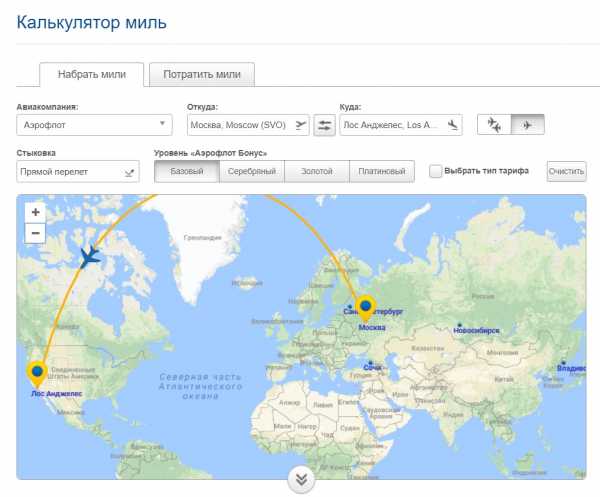Select the Базовый bonus level
The width and height of the screenshot is (600, 497).
[x=187, y=171]
